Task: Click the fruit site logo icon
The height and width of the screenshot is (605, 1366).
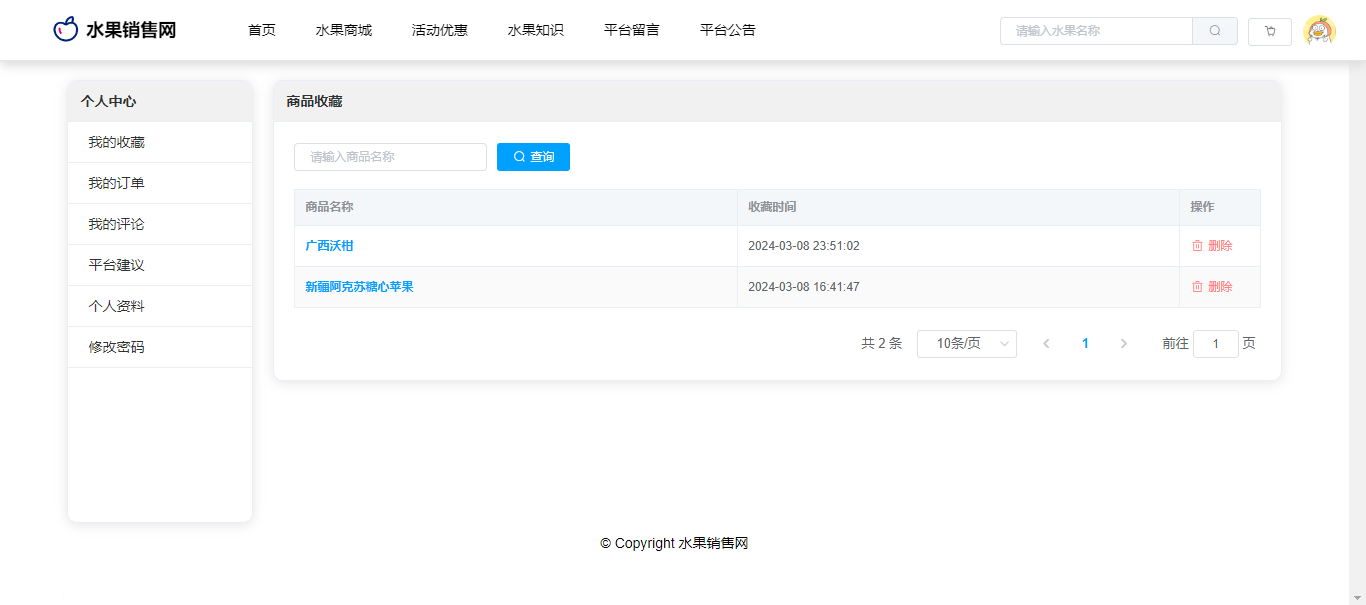Action: (x=65, y=30)
